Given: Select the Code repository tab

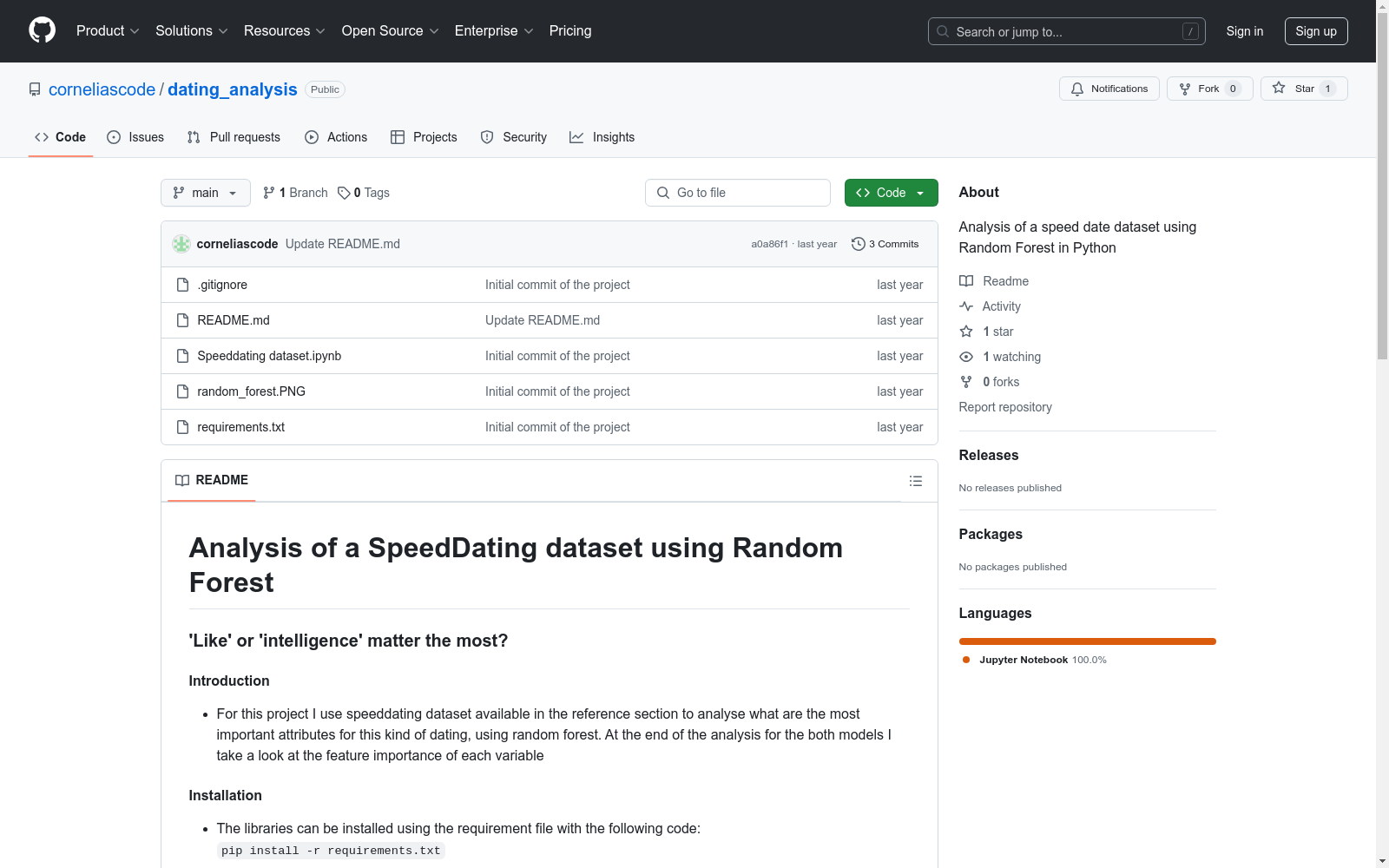Looking at the screenshot, I should (x=61, y=137).
